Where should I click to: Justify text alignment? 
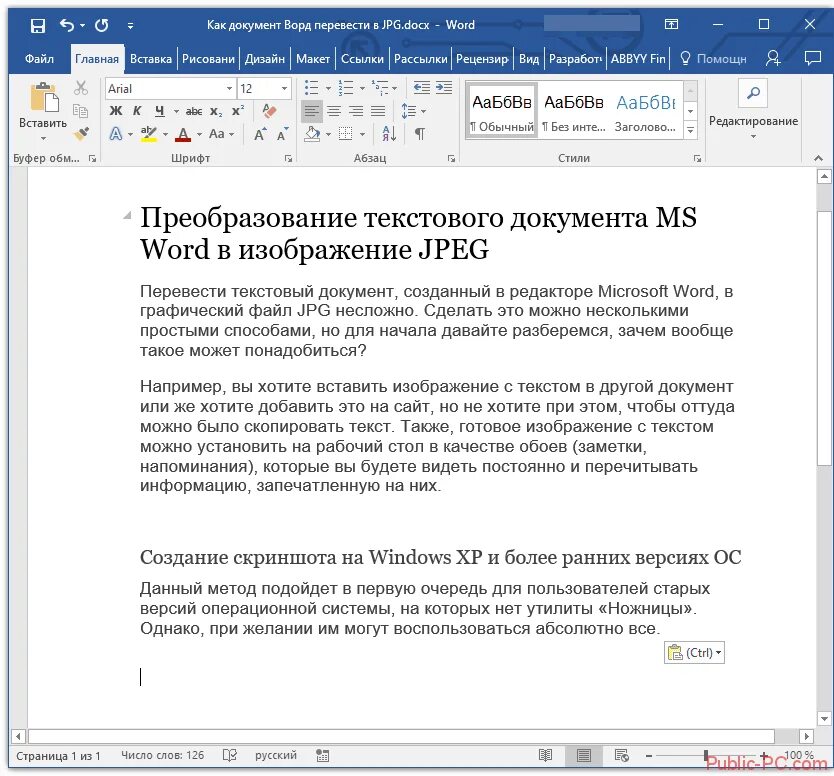point(378,111)
